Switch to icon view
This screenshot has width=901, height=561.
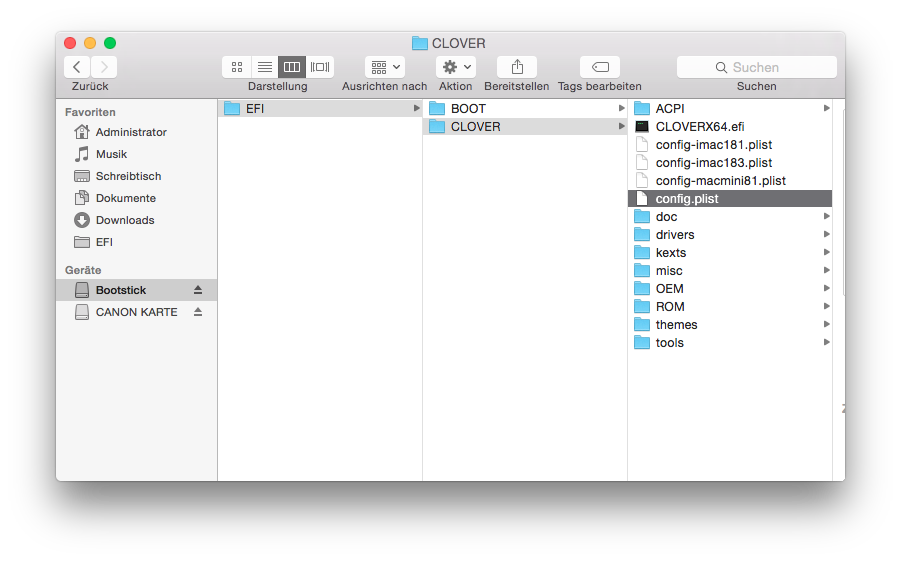[237, 67]
